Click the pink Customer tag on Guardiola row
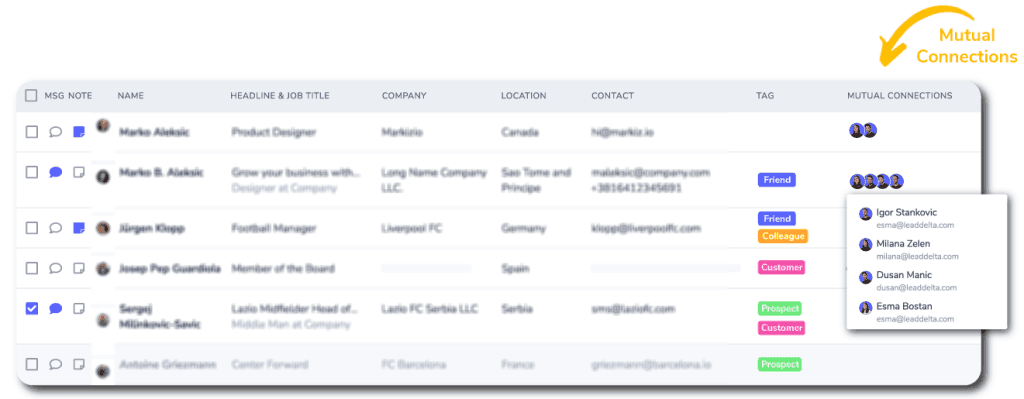This screenshot has height=399, width=1024. pyautogui.click(x=781, y=267)
